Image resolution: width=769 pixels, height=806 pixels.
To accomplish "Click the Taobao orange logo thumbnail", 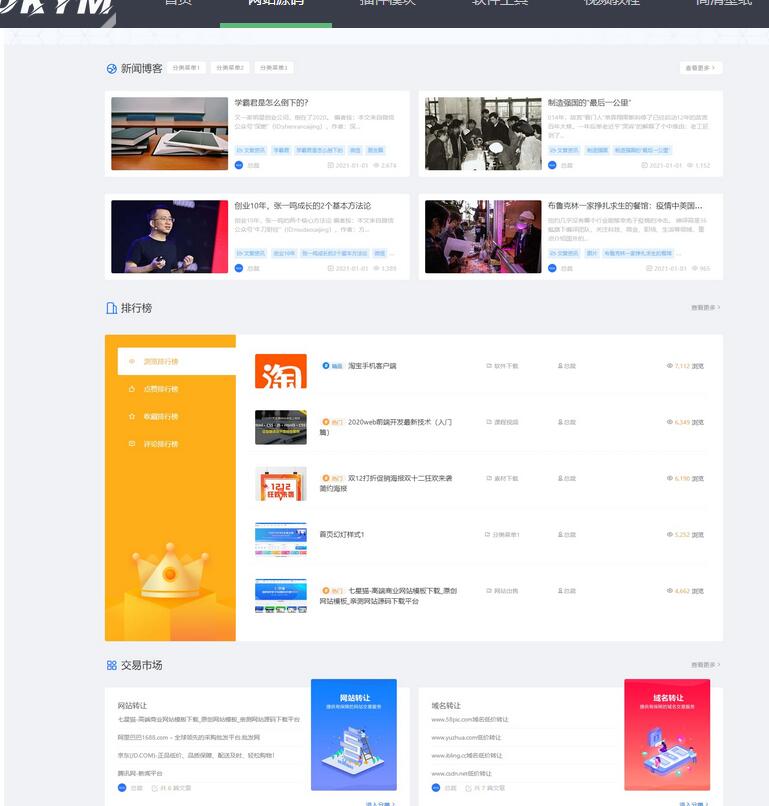I will [x=281, y=371].
